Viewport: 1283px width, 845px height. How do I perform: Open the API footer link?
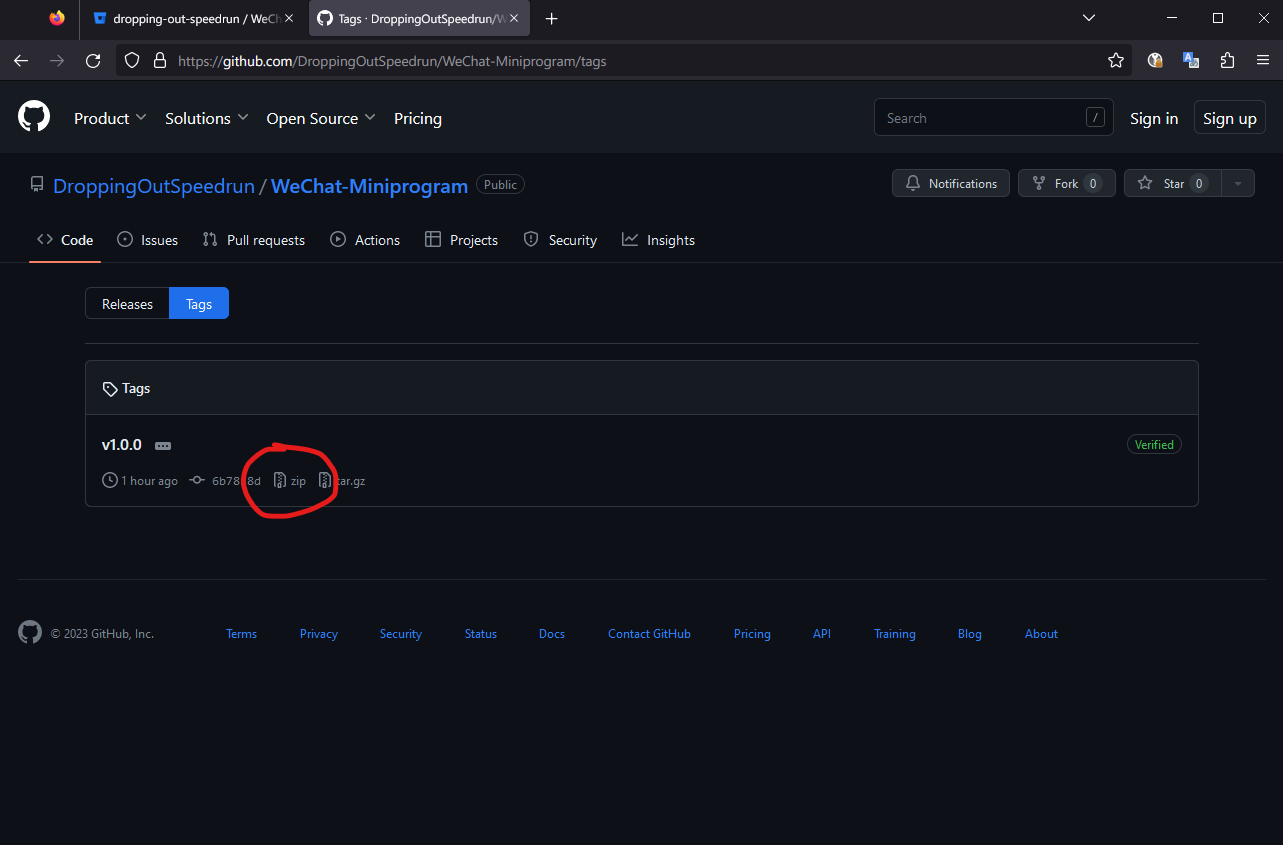(x=822, y=634)
